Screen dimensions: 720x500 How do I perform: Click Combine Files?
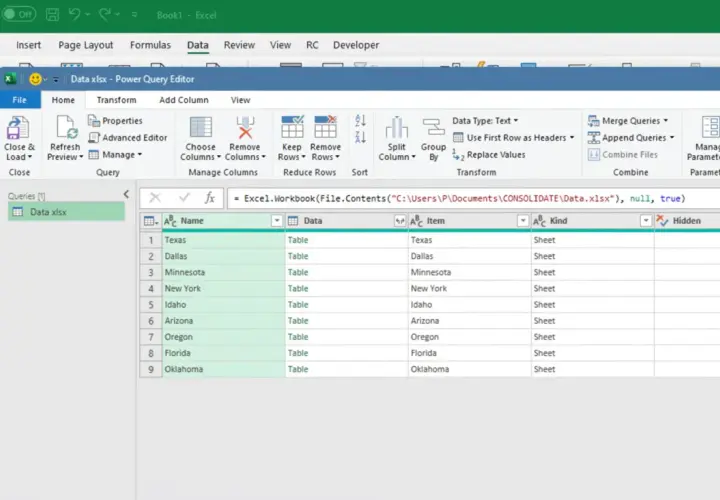coord(623,155)
